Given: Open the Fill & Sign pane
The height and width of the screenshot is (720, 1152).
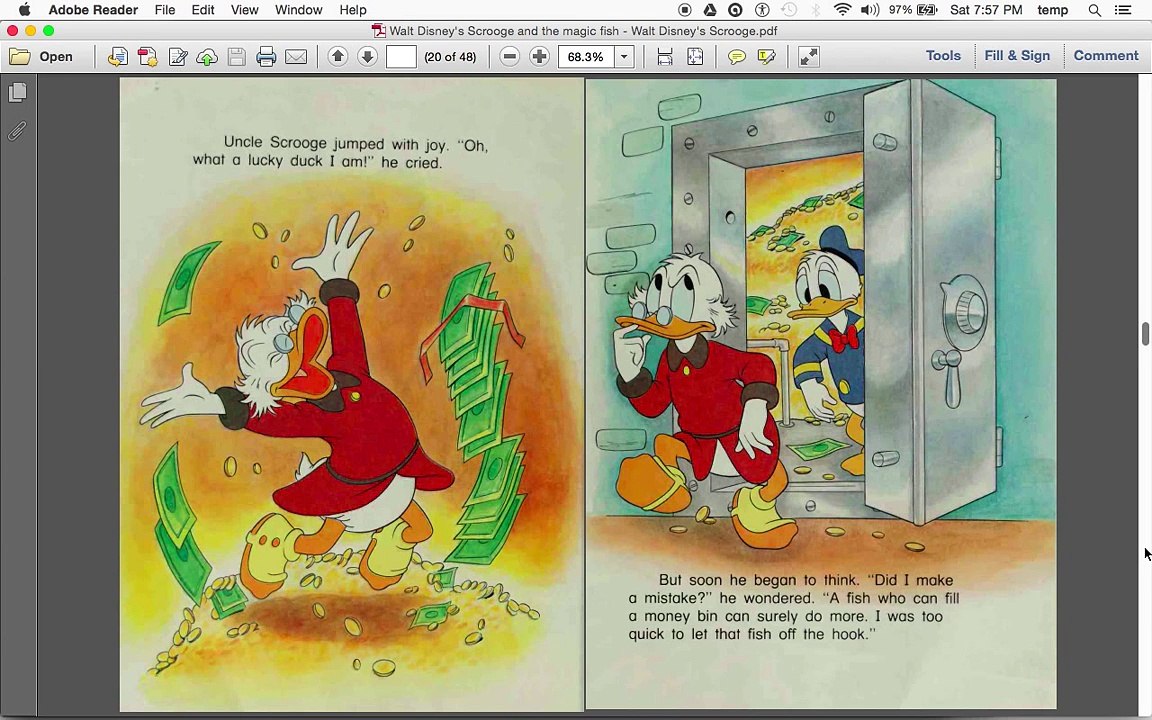Looking at the screenshot, I should (x=1017, y=56).
